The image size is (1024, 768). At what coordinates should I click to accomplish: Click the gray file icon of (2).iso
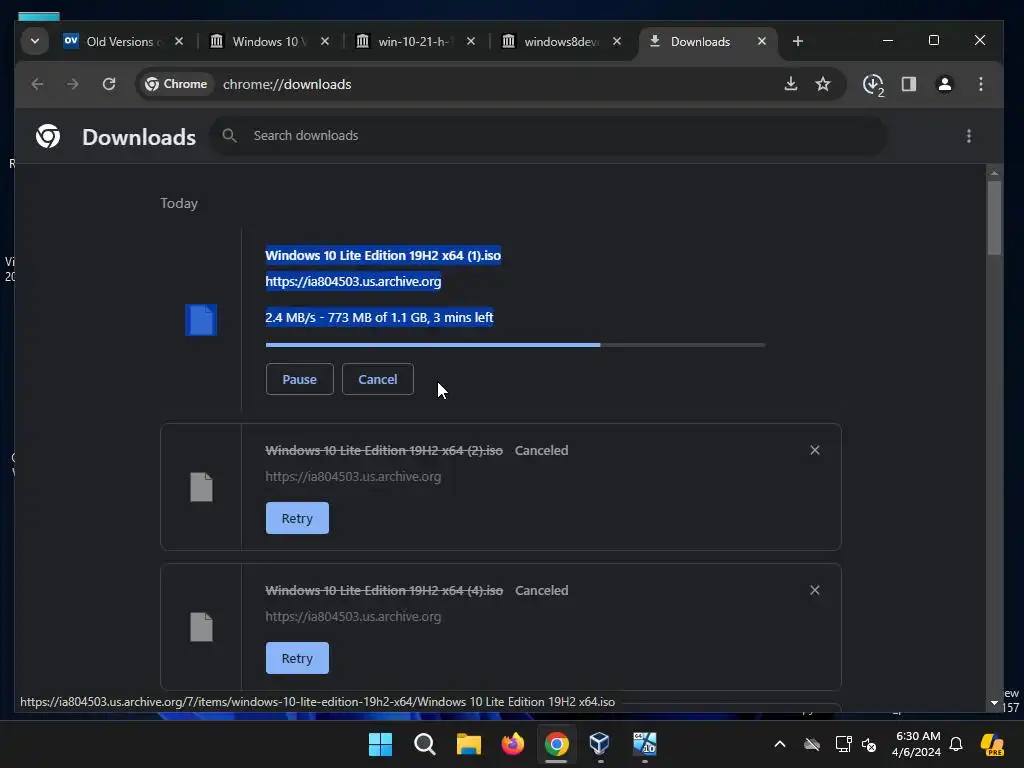(x=201, y=487)
